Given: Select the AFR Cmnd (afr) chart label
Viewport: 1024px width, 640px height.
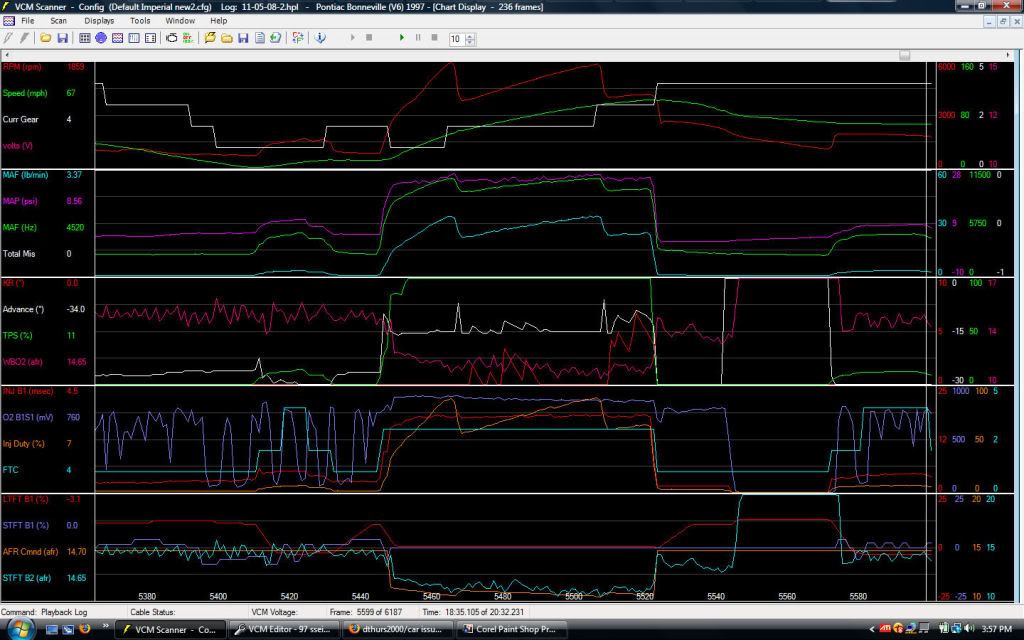Looking at the screenshot, I should [30, 551].
